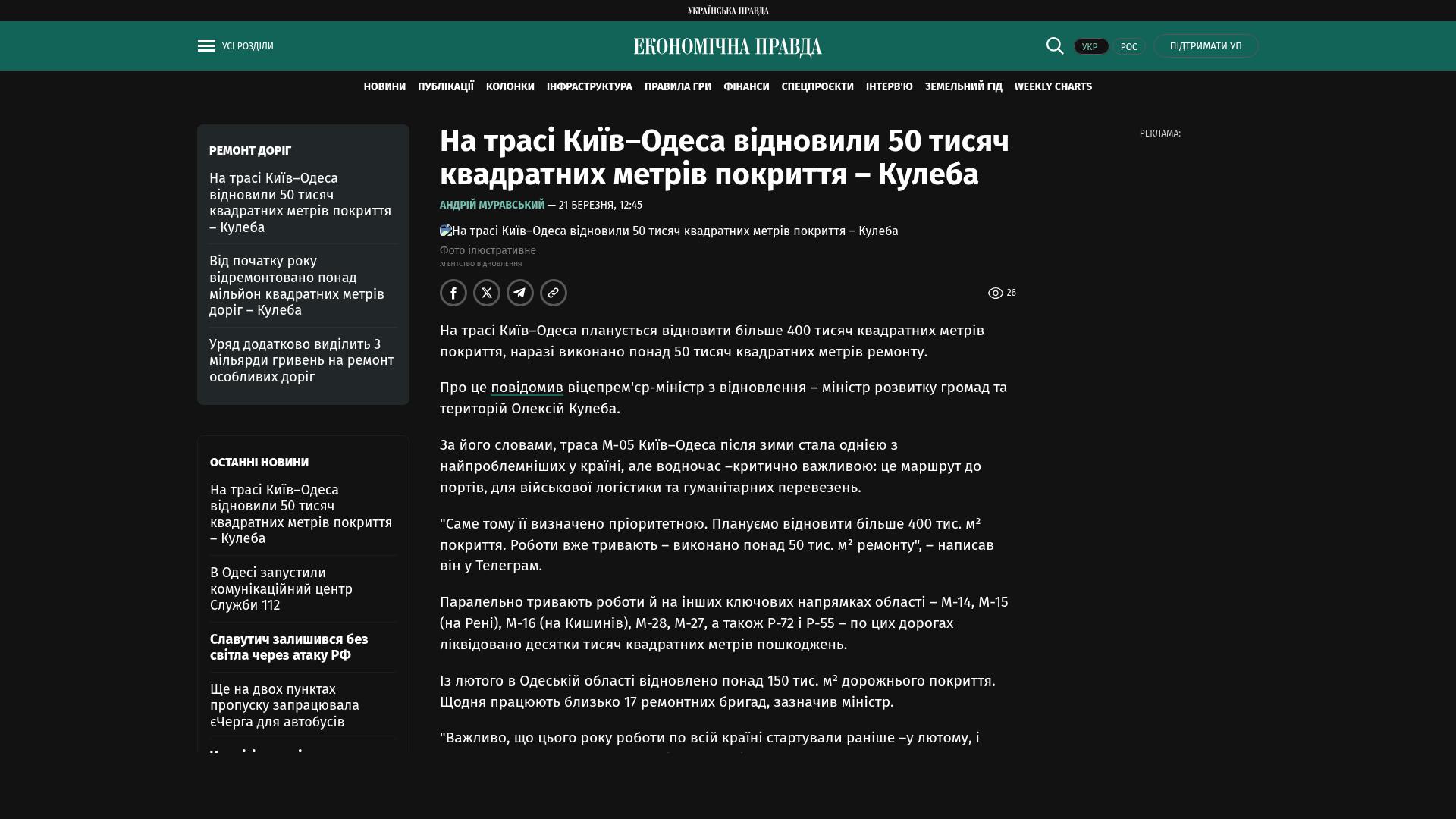
Task: Switch language to УКР
Action: tap(1090, 47)
